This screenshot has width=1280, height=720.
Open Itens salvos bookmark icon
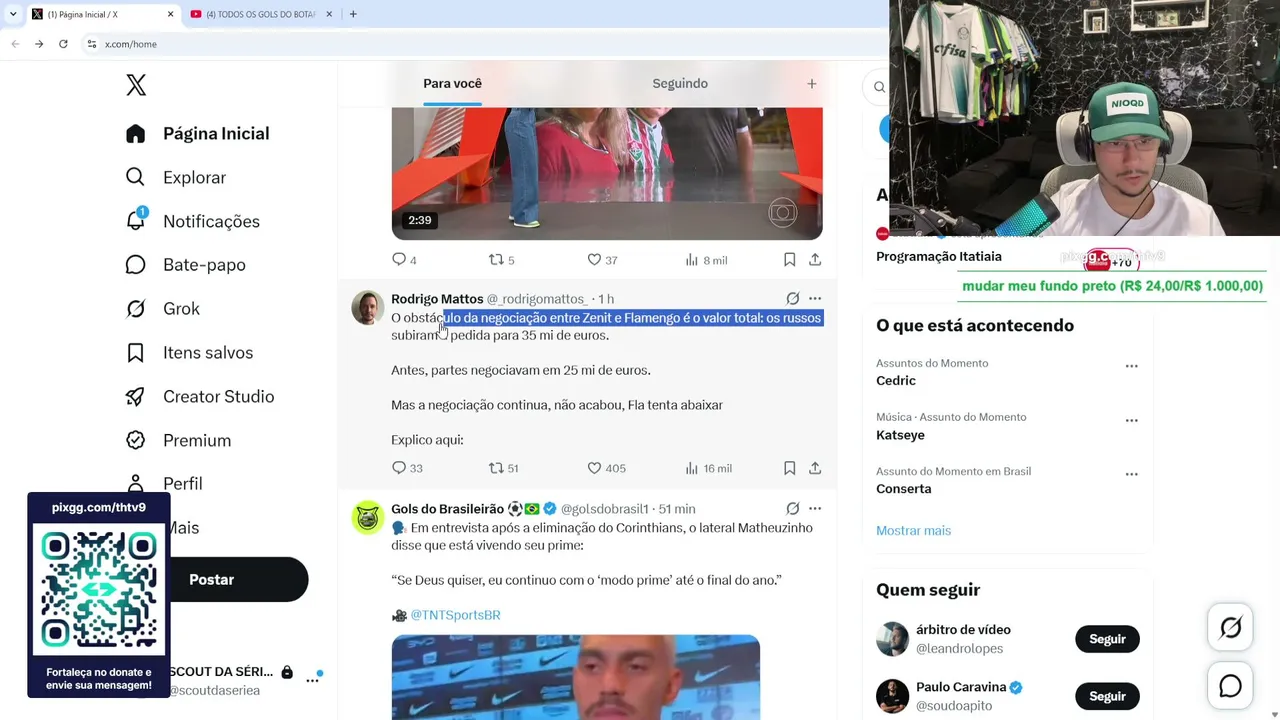coord(136,353)
